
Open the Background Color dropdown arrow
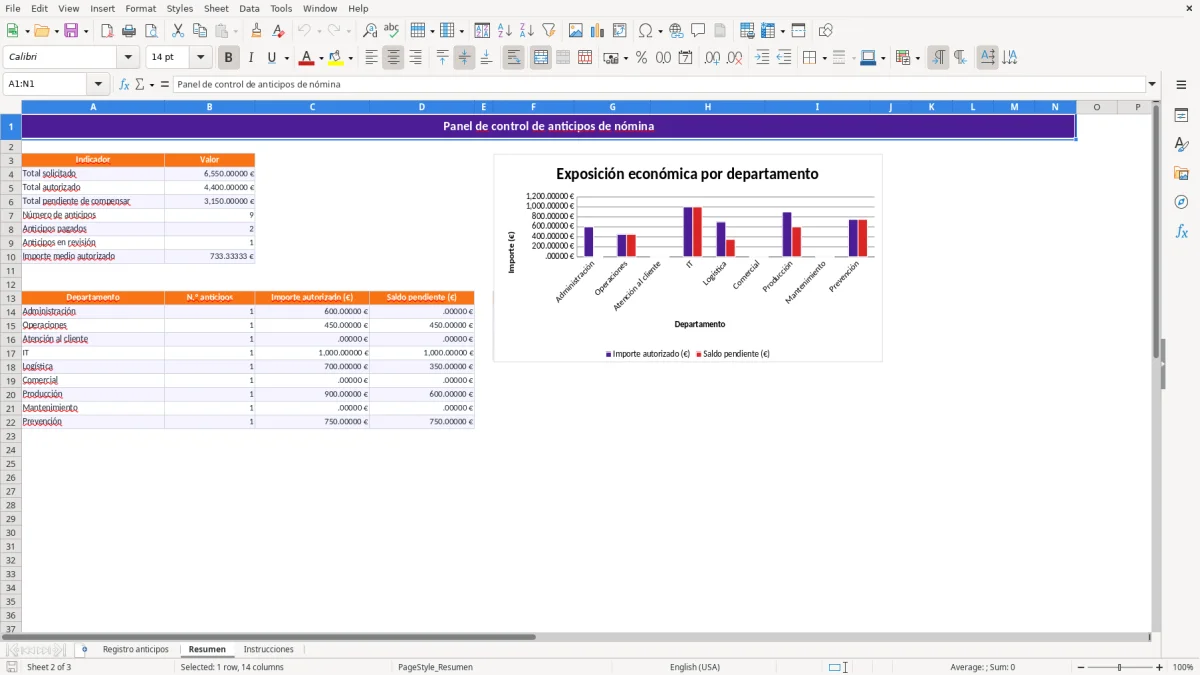(351, 58)
